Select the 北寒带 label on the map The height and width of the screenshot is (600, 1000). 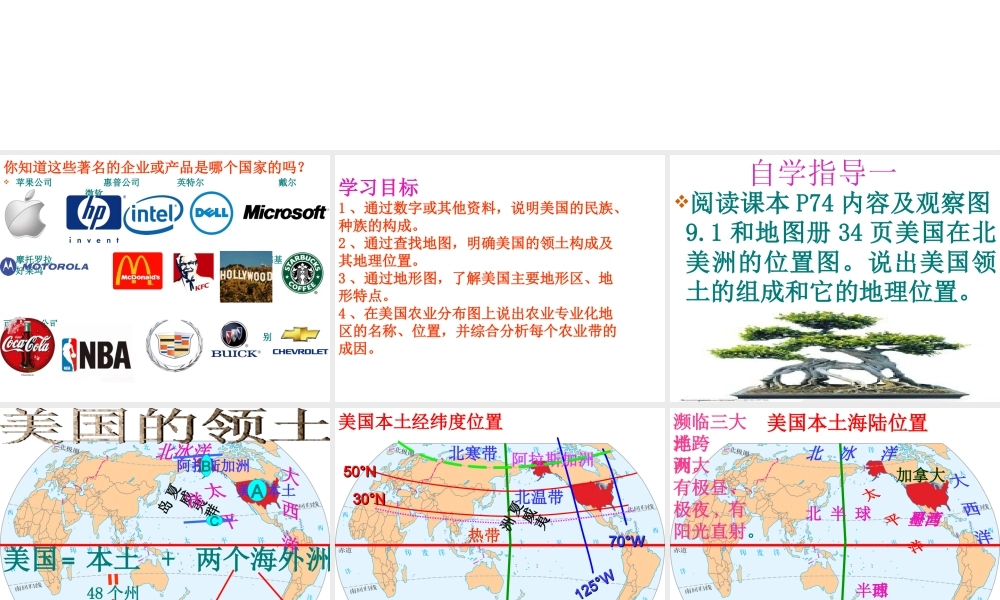click(473, 453)
